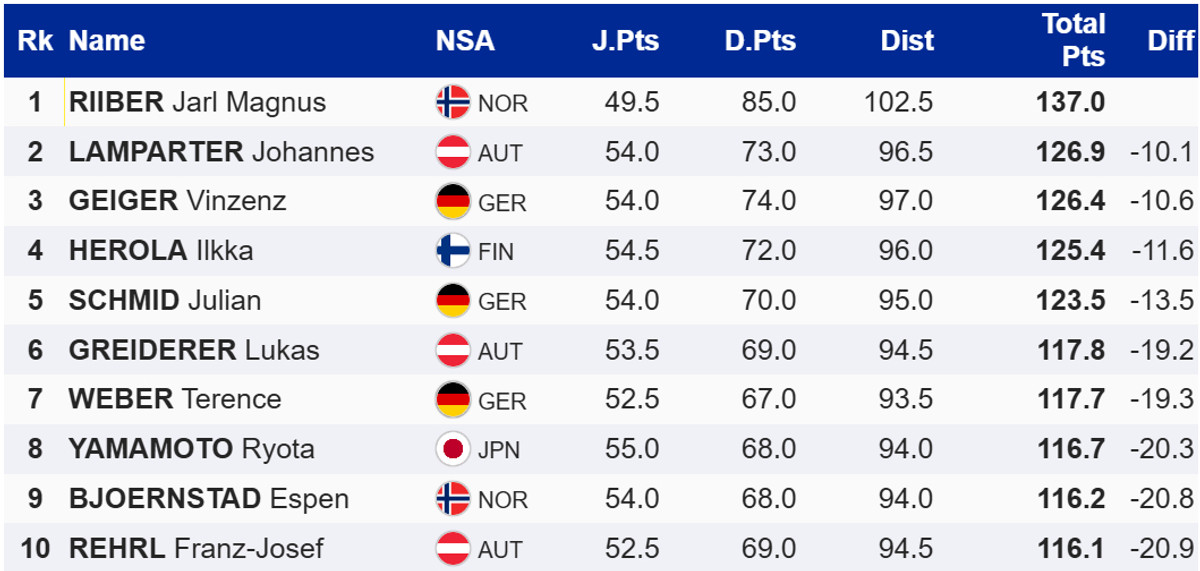Screen dimensions: 1200x571
Task: Click total points 137.0 cell
Action: [1073, 102]
